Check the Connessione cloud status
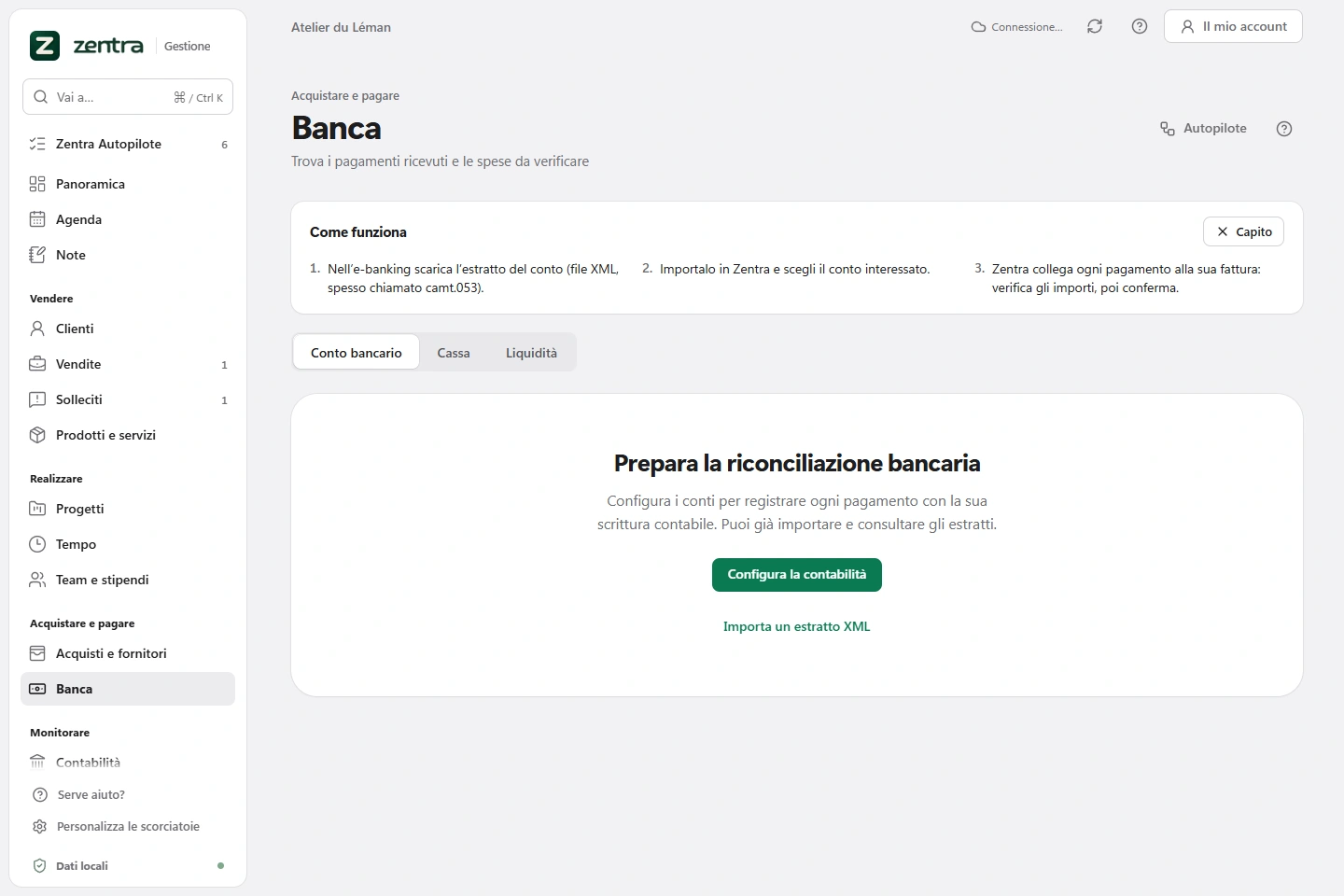Viewport: 1344px width, 896px height. (1016, 27)
